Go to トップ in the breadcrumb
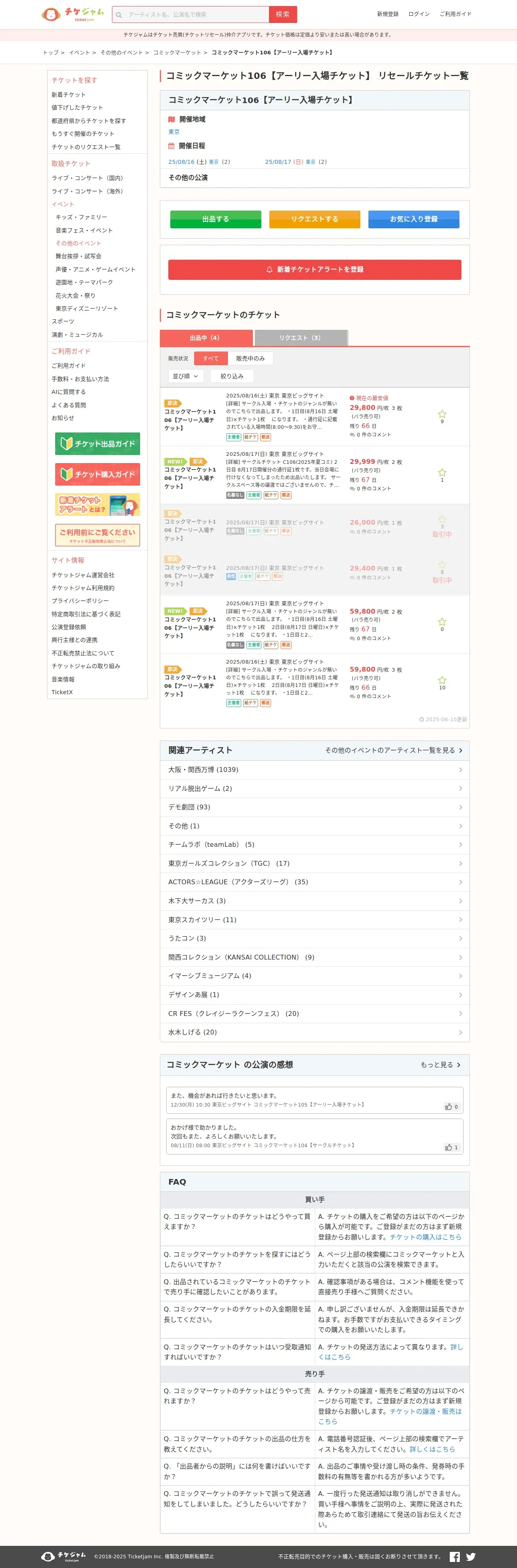The width and height of the screenshot is (517, 1568). [x=51, y=53]
